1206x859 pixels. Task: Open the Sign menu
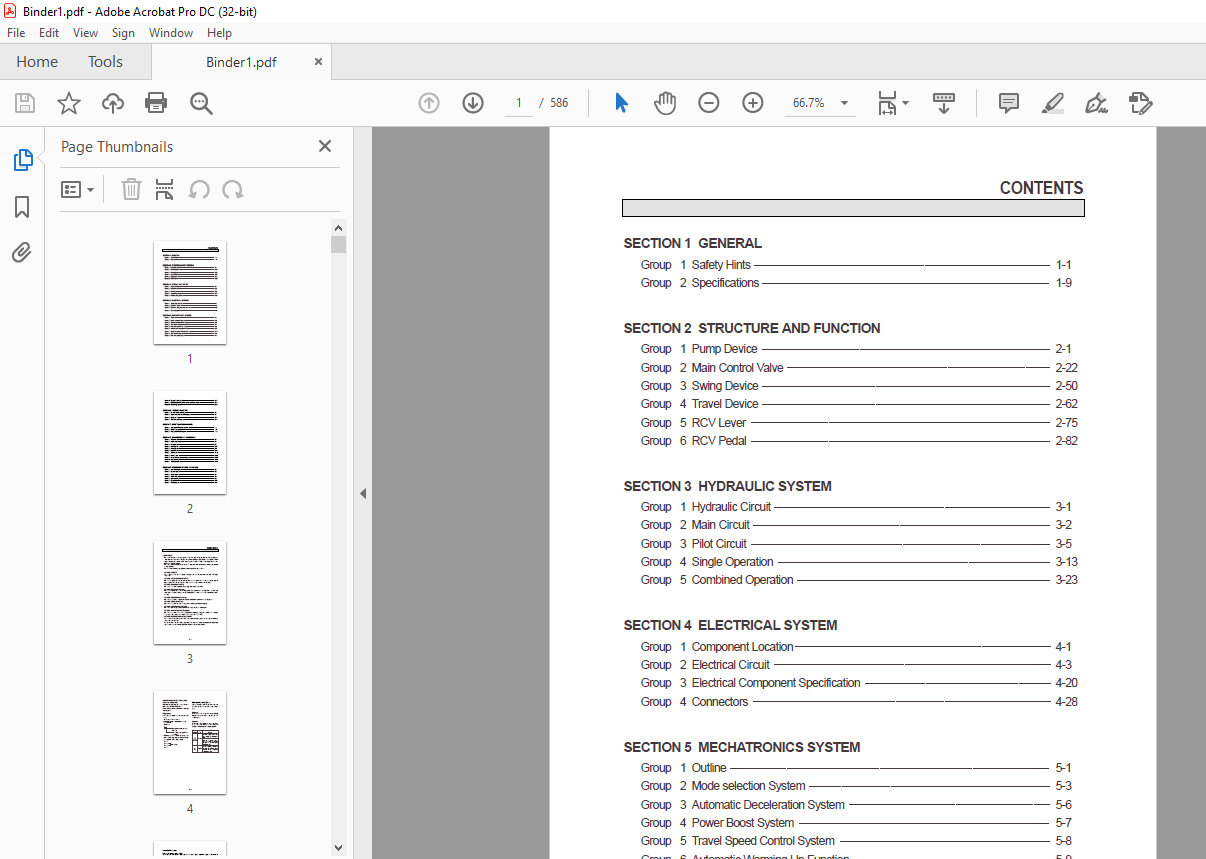pyautogui.click(x=123, y=33)
